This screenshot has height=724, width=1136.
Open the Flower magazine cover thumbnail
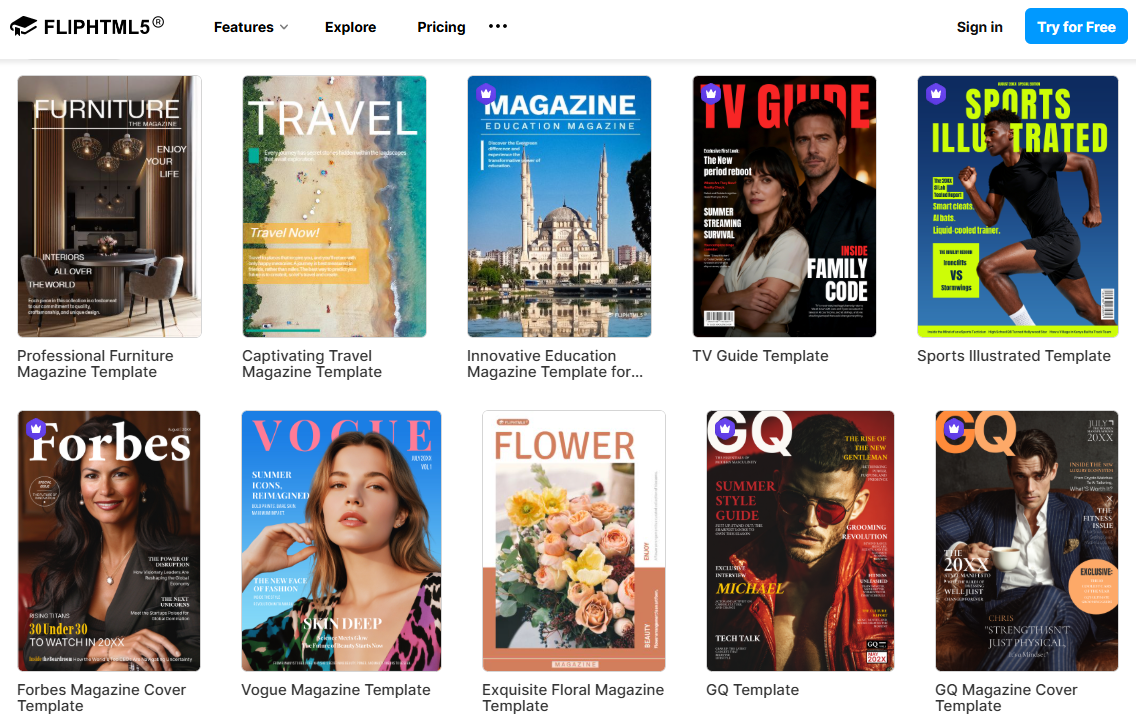[574, 541]
